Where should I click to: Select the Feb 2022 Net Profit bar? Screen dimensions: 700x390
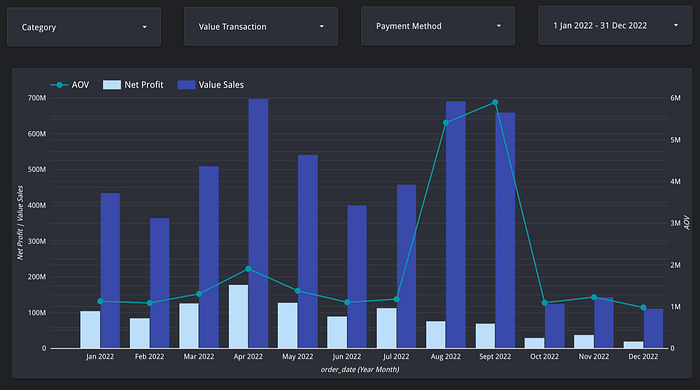click(140, 333)
